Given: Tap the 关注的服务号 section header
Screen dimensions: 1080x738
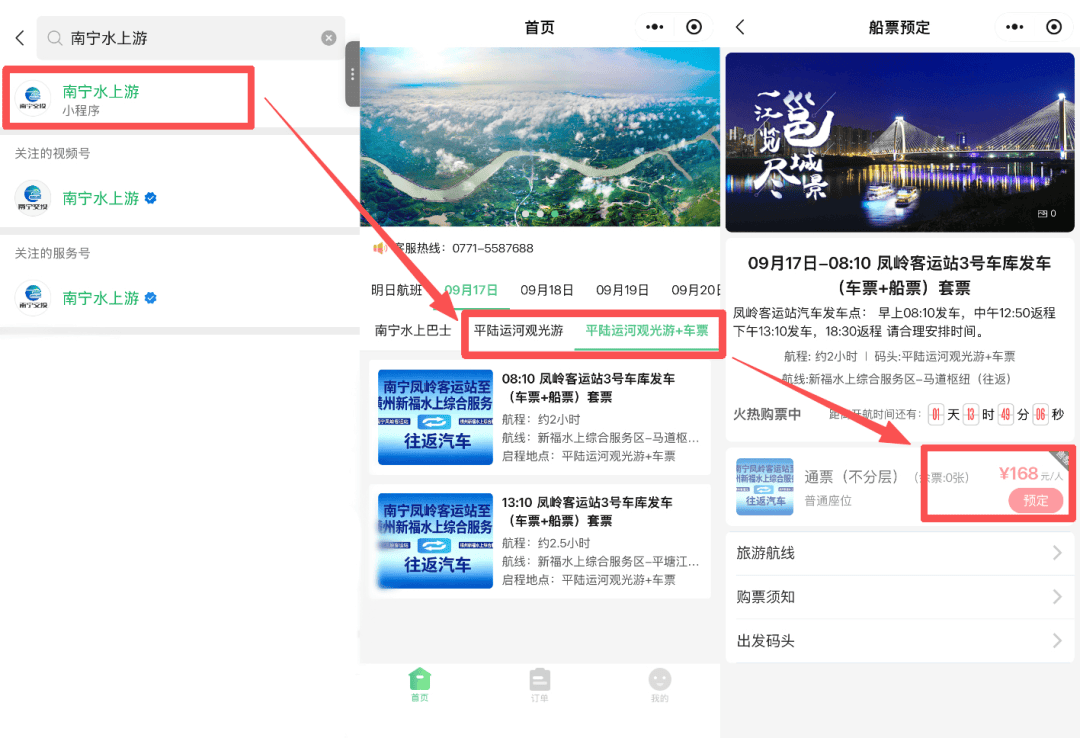Looking at the screenshot, I should [52, 253].
